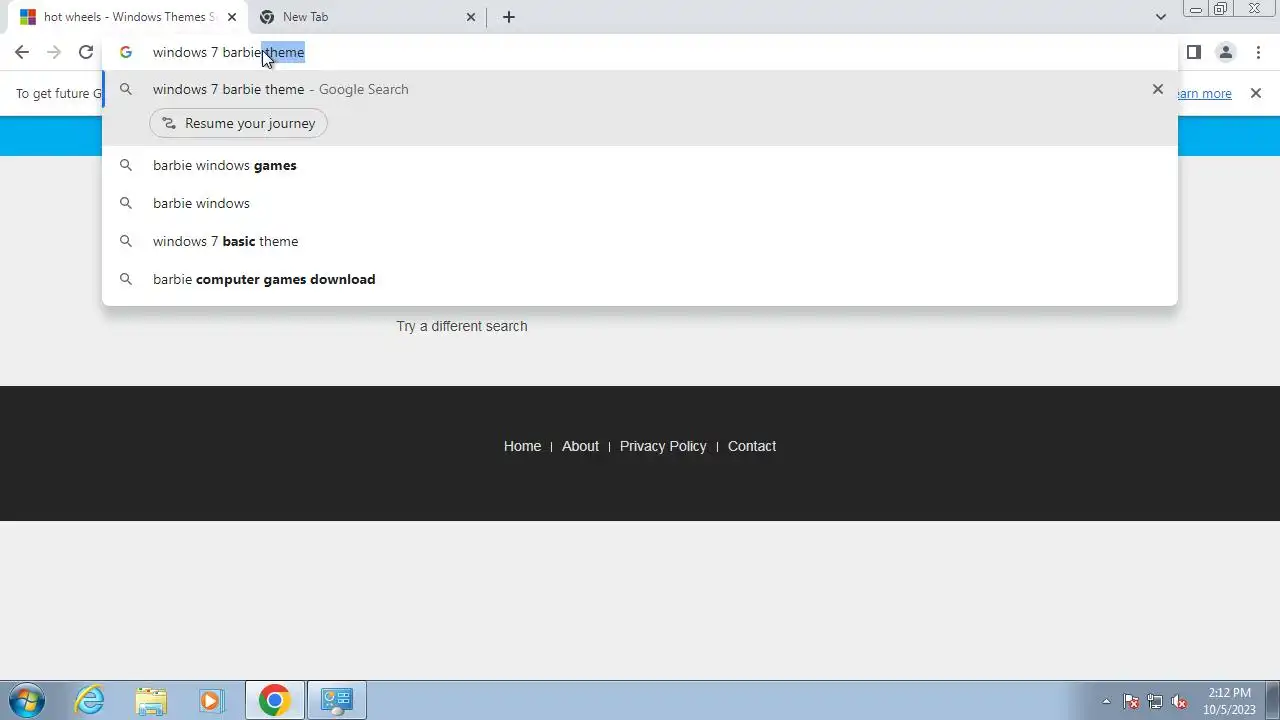Open the Privacy Policy footer link
The width and height of the screenshot is (1280, 720).
tap(663, 446)
